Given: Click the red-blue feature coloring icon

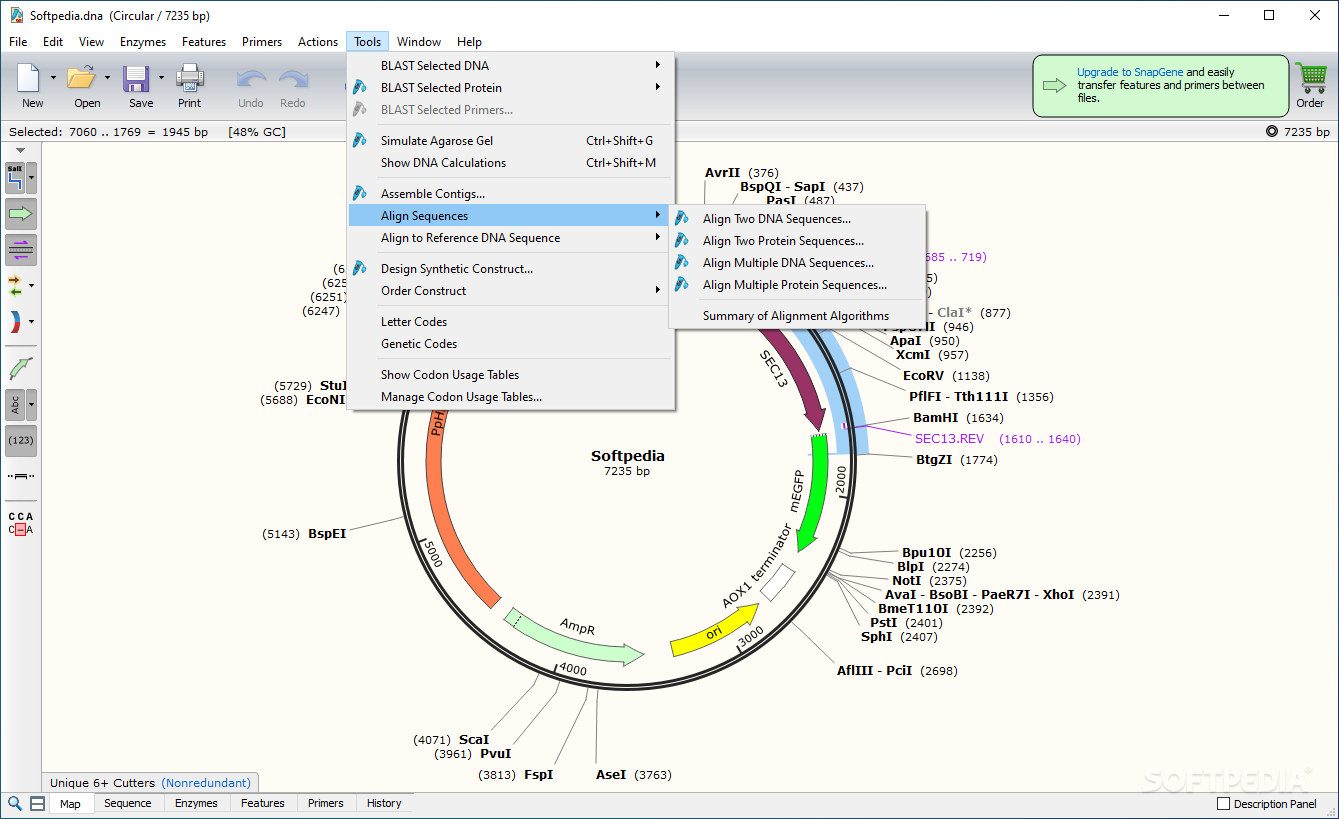Looking at the screenshot, I should pos(15,322).
